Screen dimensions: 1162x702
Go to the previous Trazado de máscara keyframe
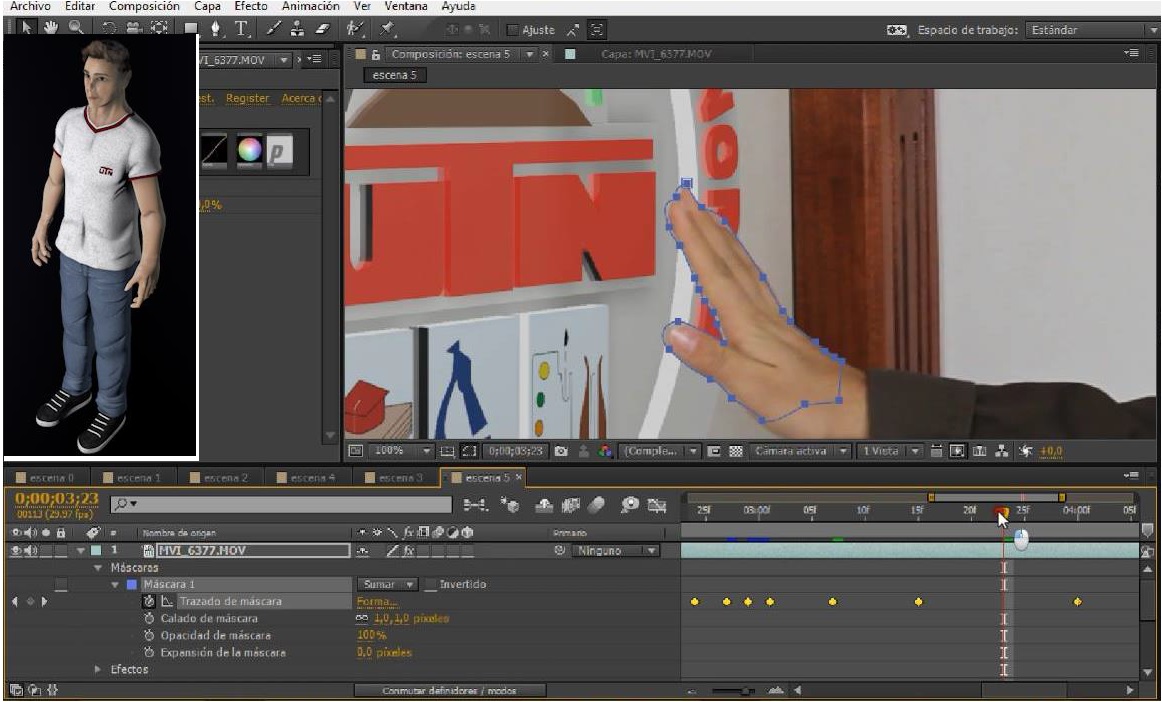pos(16,601)
